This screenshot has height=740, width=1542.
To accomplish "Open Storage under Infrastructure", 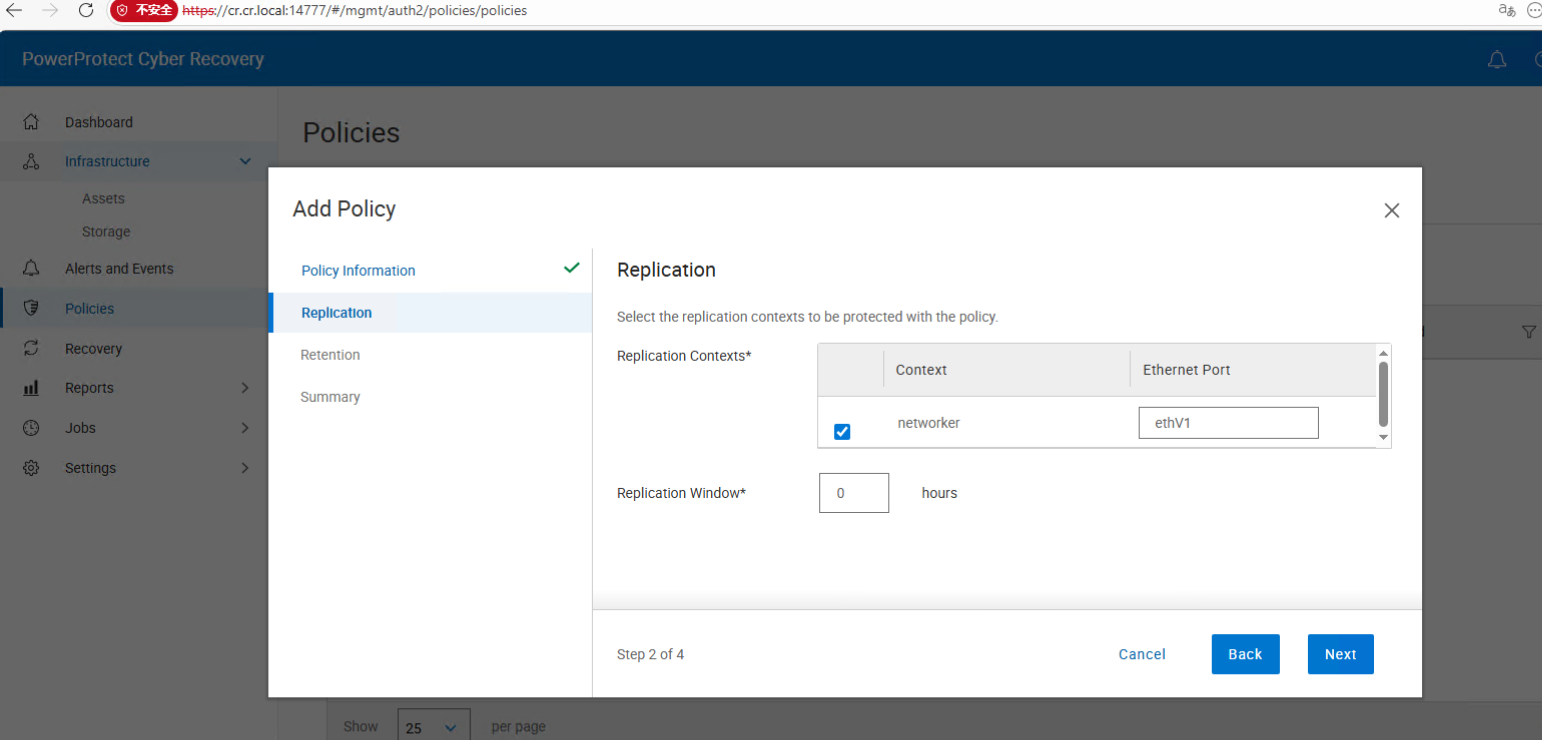I will coord(106,231).
